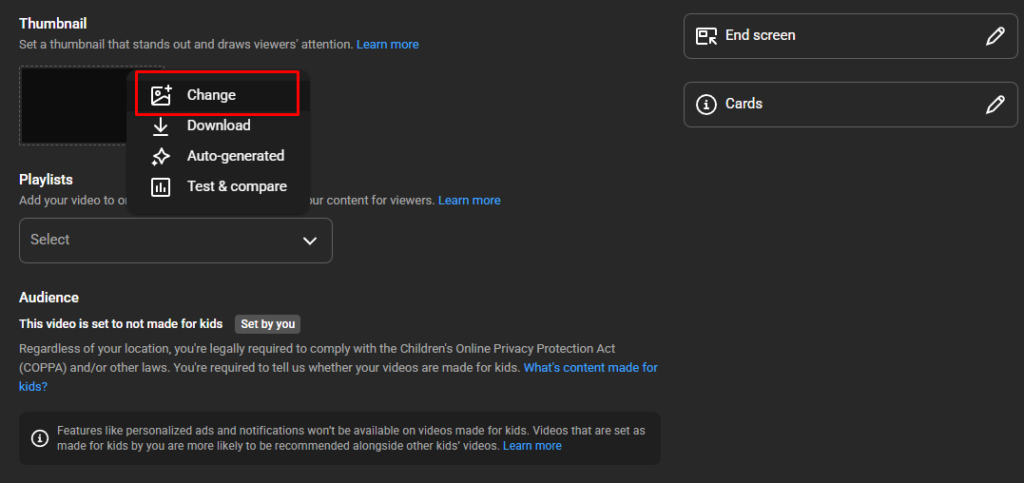This screenshot has height=483, width=1024.
Task: Click the End screen icon
Action: pos(706,36)
